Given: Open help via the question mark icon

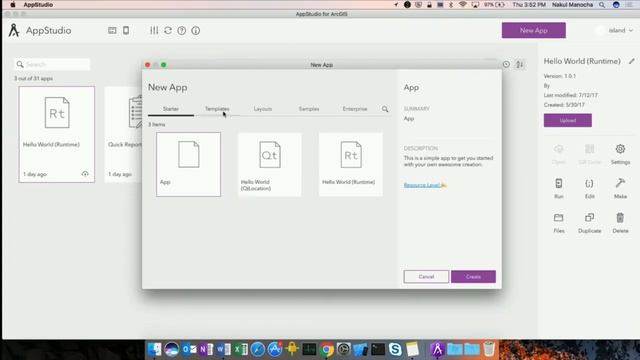Looking at the screenshot, I should (x=182, y=31).
